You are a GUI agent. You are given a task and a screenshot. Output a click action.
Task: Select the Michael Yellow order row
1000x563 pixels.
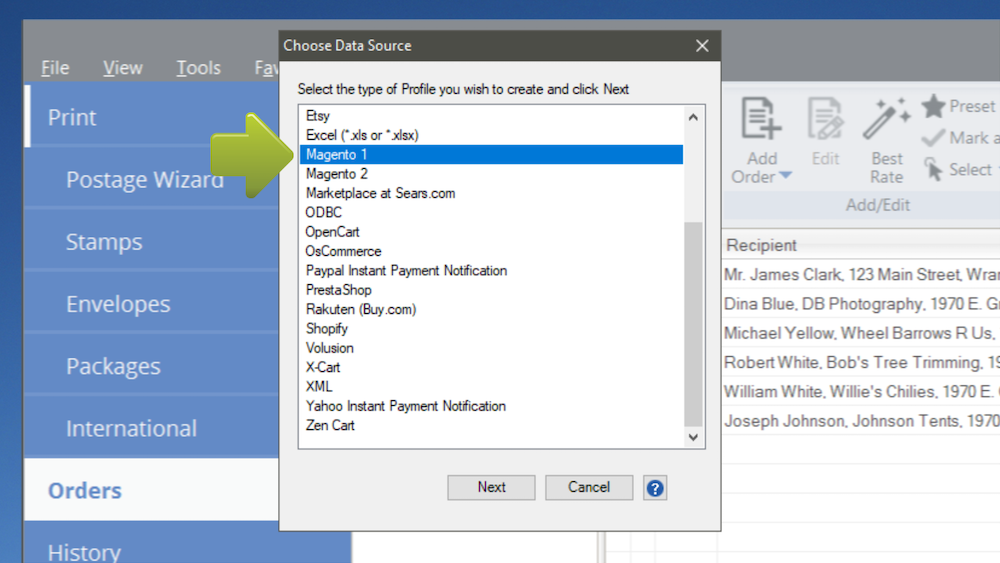861,333
